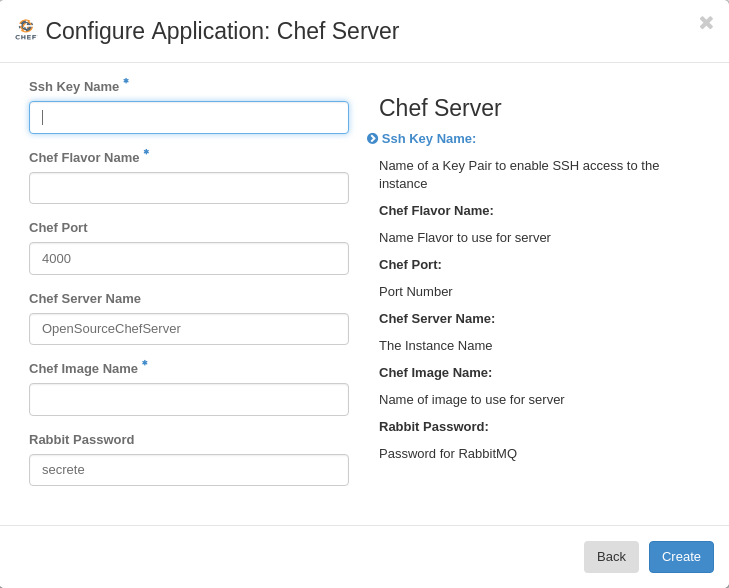Click into the Chef Flavor Name input box
The height and width of the screenshot is (588, 729).
pos(189,188)
